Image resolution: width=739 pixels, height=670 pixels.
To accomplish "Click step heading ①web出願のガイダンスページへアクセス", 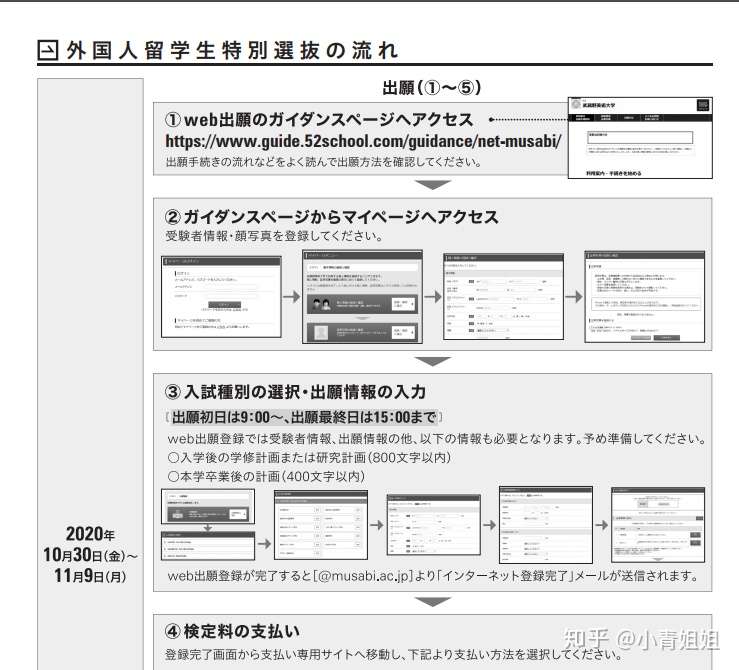I will pyautogui.click(x=319, y=120).
